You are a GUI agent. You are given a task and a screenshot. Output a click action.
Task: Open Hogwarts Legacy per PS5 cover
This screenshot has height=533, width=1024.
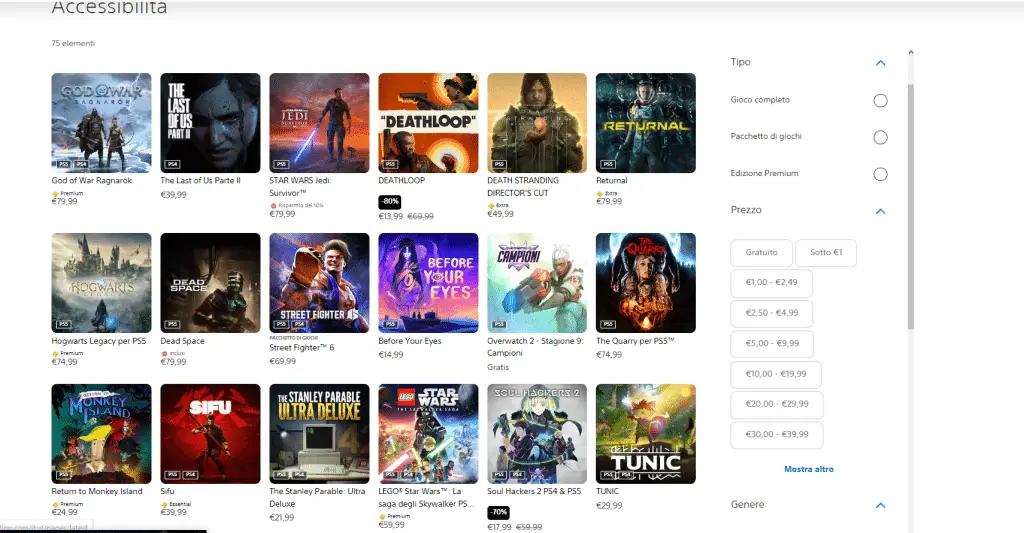101,283
